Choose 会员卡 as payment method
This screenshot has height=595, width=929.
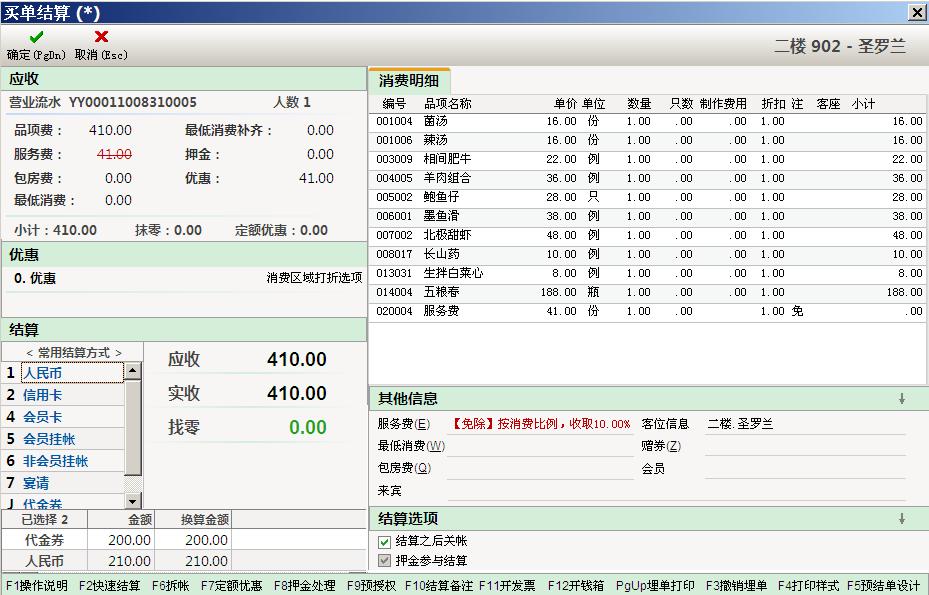pos(42,417)
